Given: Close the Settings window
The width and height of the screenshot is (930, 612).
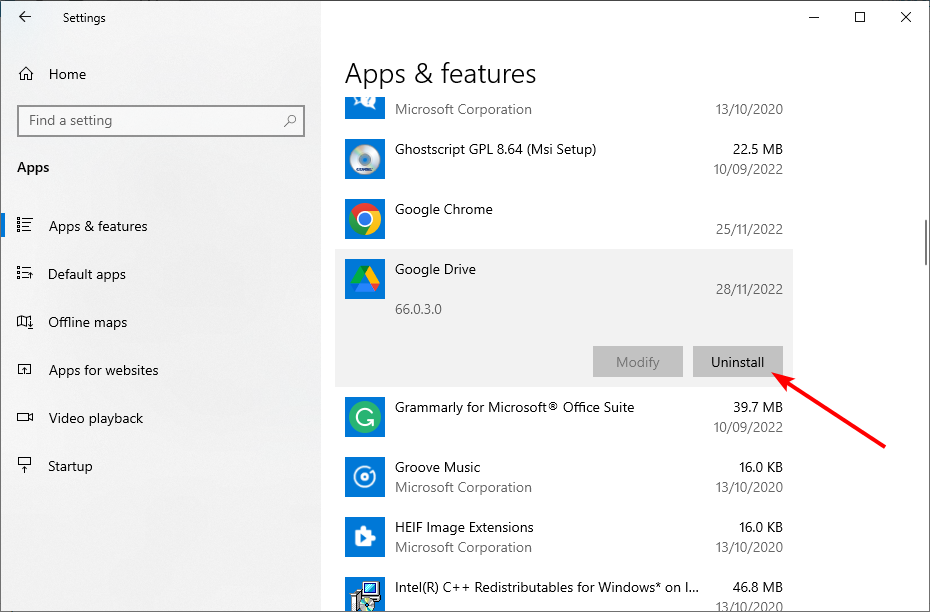Looking at the screenshot, I should click(x=906, y=17).
